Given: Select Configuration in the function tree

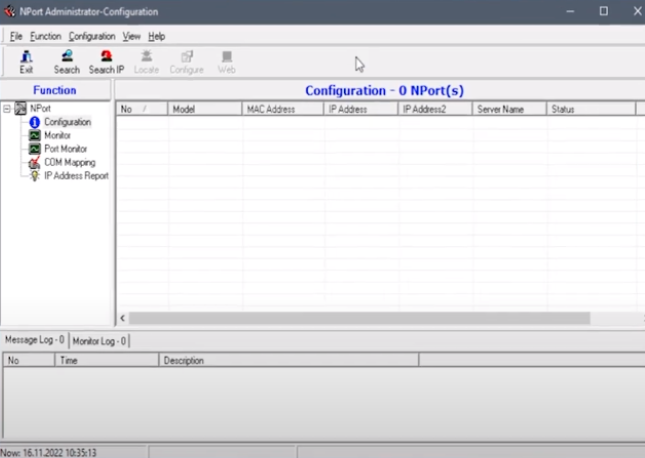Looking at the screenshot, I should (x=67, y=122).
